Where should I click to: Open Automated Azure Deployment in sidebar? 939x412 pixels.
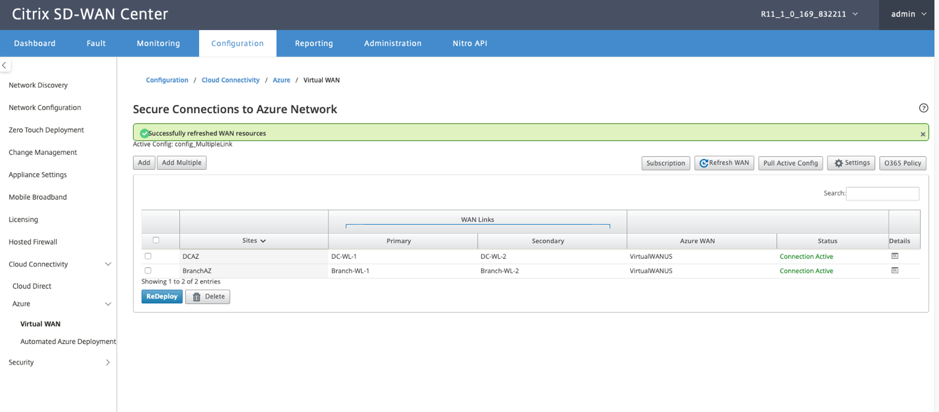[68, 341]
